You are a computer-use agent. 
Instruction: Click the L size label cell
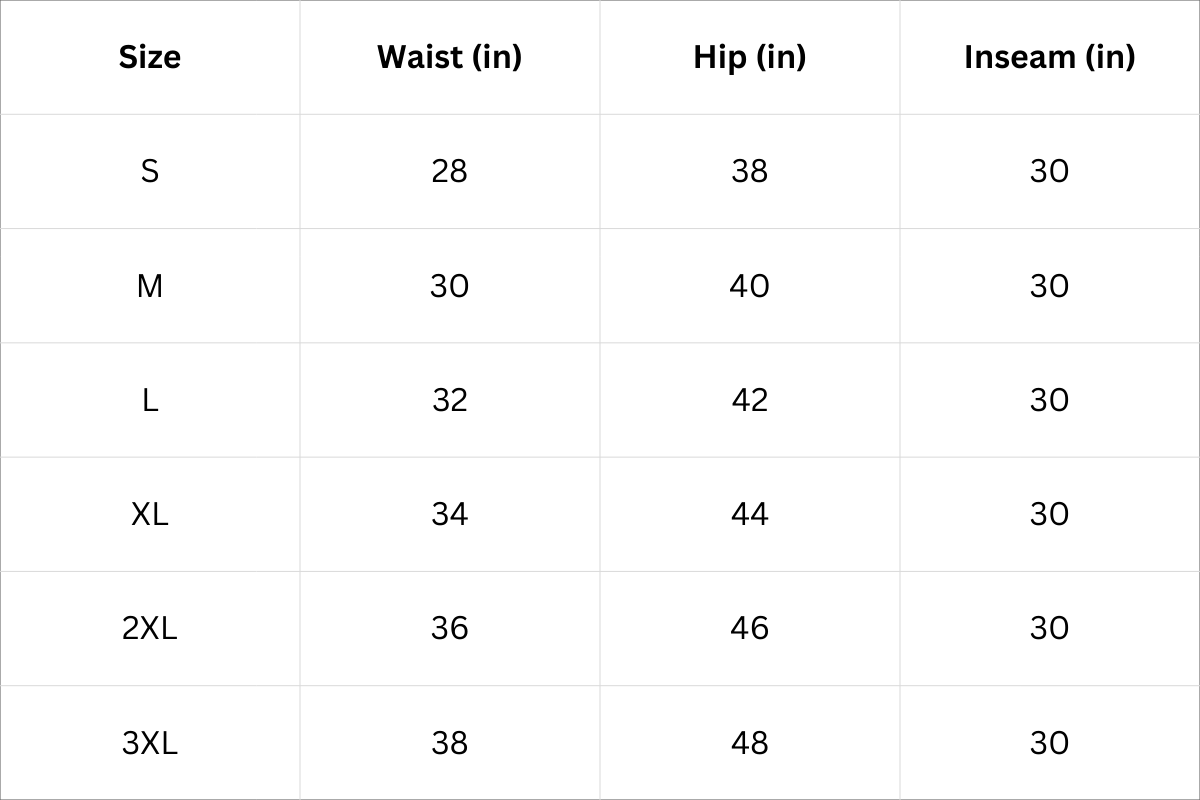tap(150, 400)
